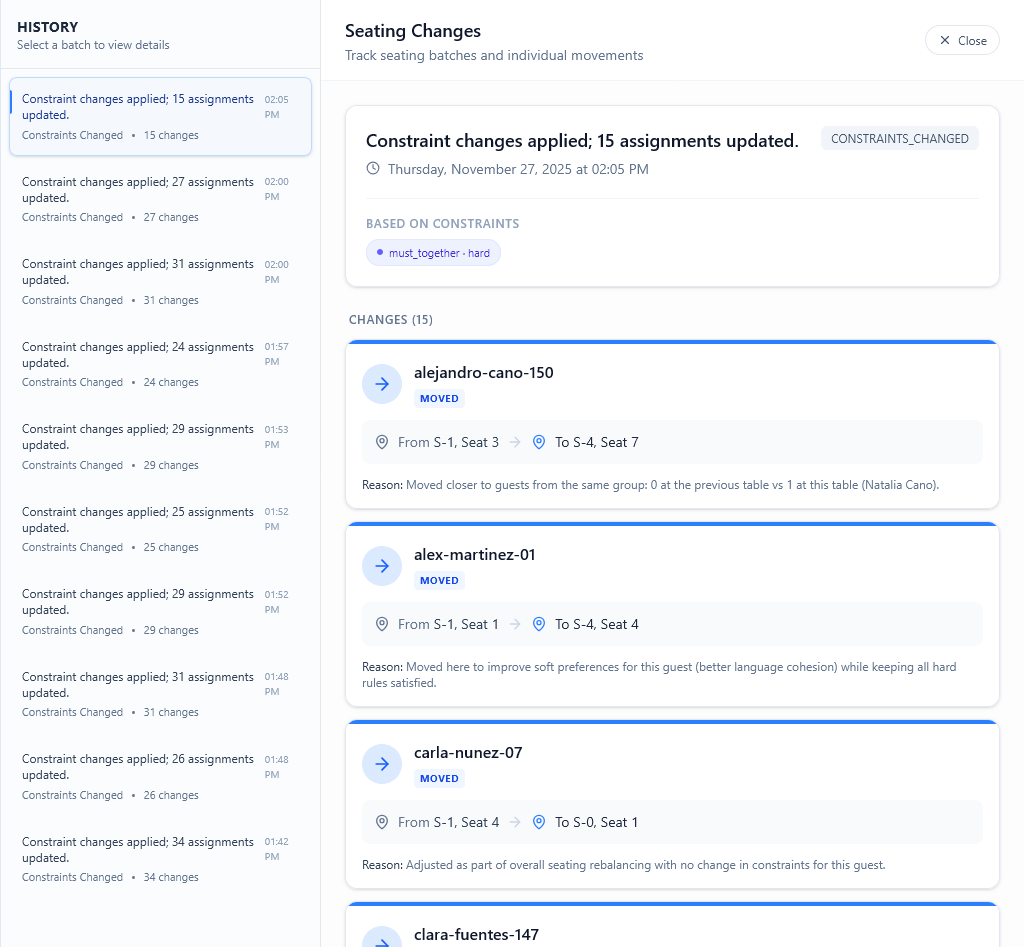Select the 02:05 PM batch with 15 changes
Viewport: 1024px width, 947px height.
[160, 116]
